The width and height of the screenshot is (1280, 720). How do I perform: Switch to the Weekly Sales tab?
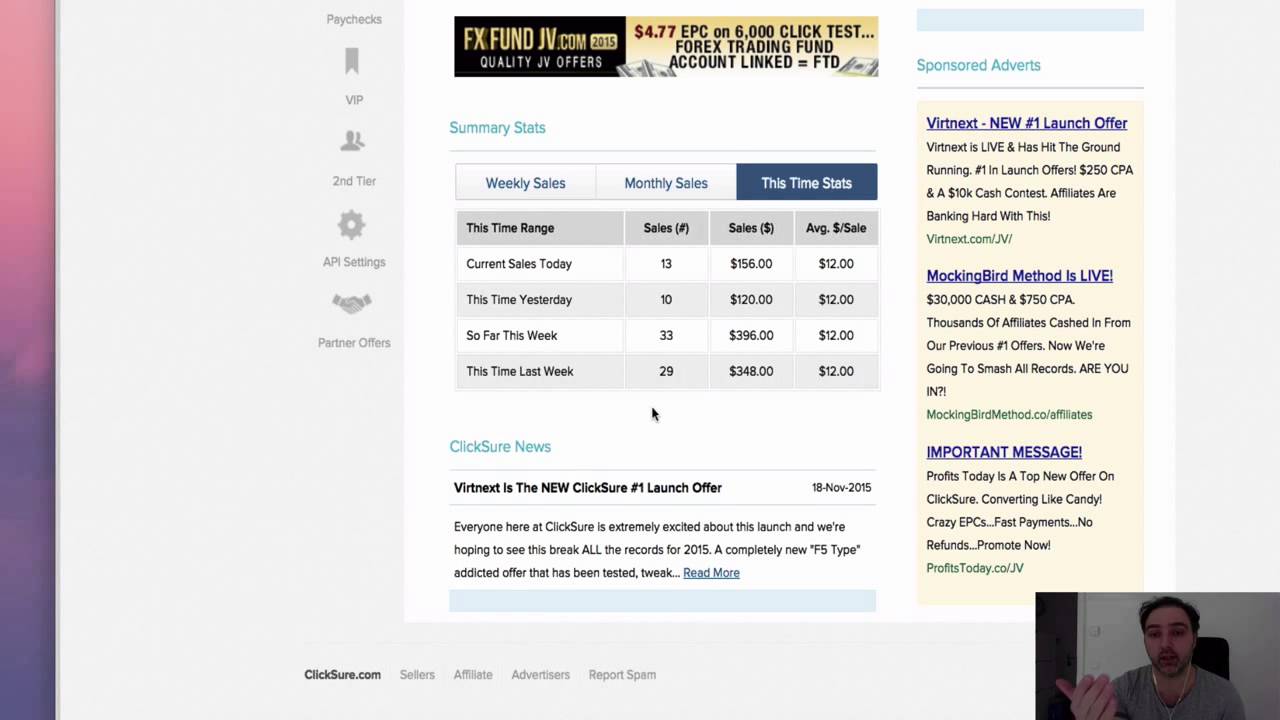[x=525, y=183]
